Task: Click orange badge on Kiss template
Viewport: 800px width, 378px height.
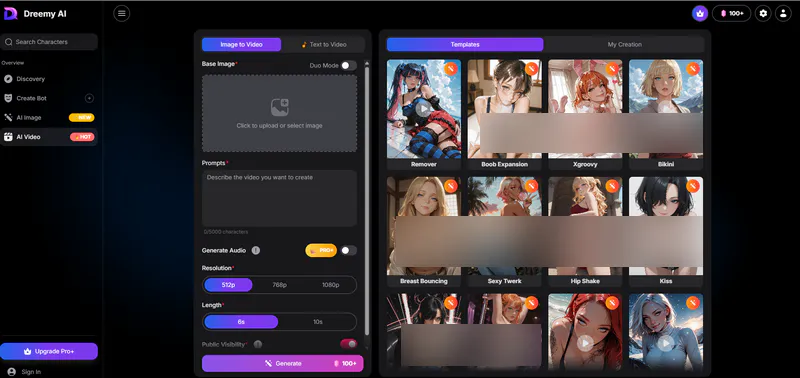Action: (693, 186)
